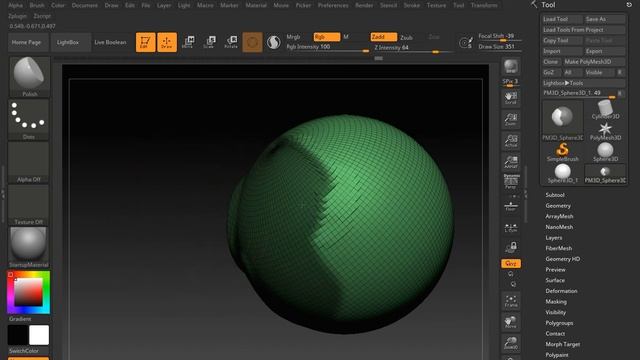
Task: Toggle the Zsub mode
Action: click(406, 37)
